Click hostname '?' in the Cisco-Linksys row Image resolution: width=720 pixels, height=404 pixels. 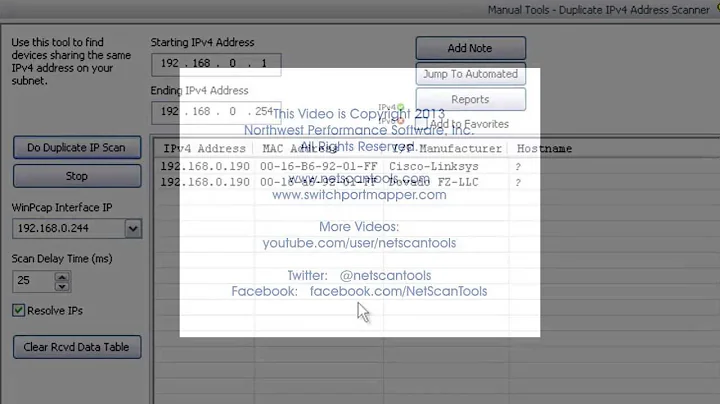pyautogui.click(x=518, y=167)
